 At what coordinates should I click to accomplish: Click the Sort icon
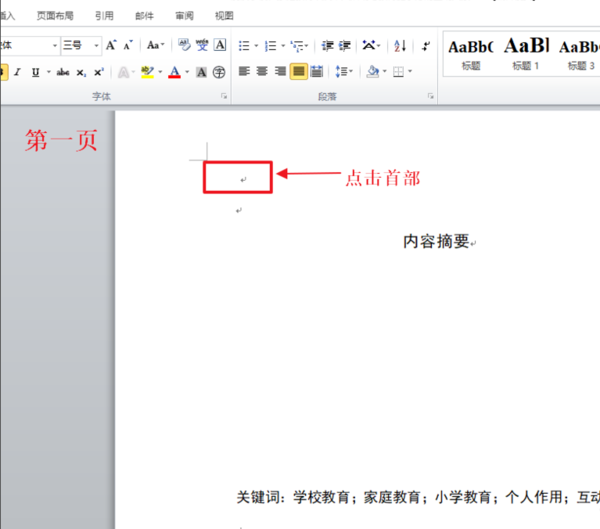400,46
